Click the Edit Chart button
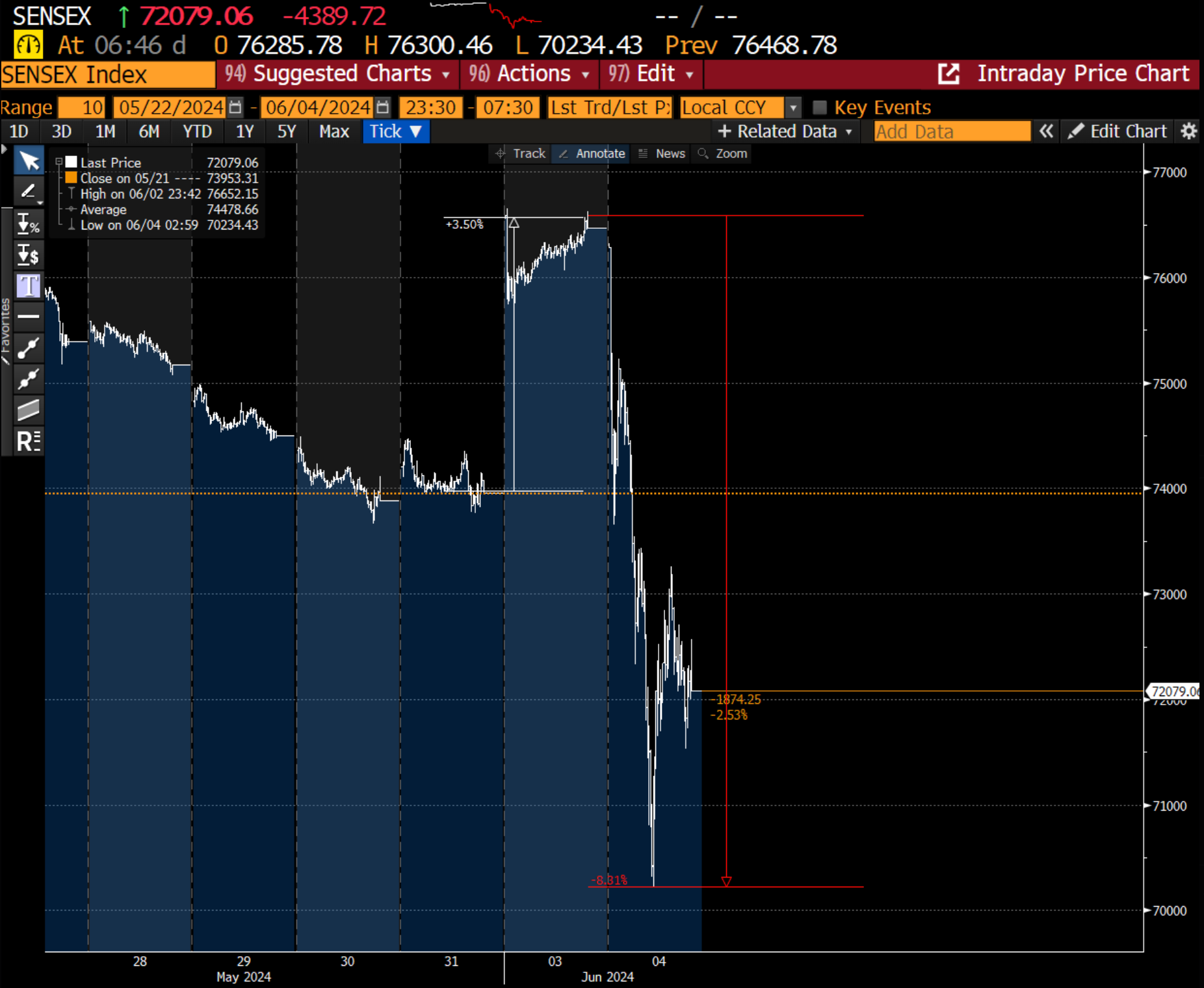The height and width of the screenshot is (988, 1204). [x=1118, y=131]
